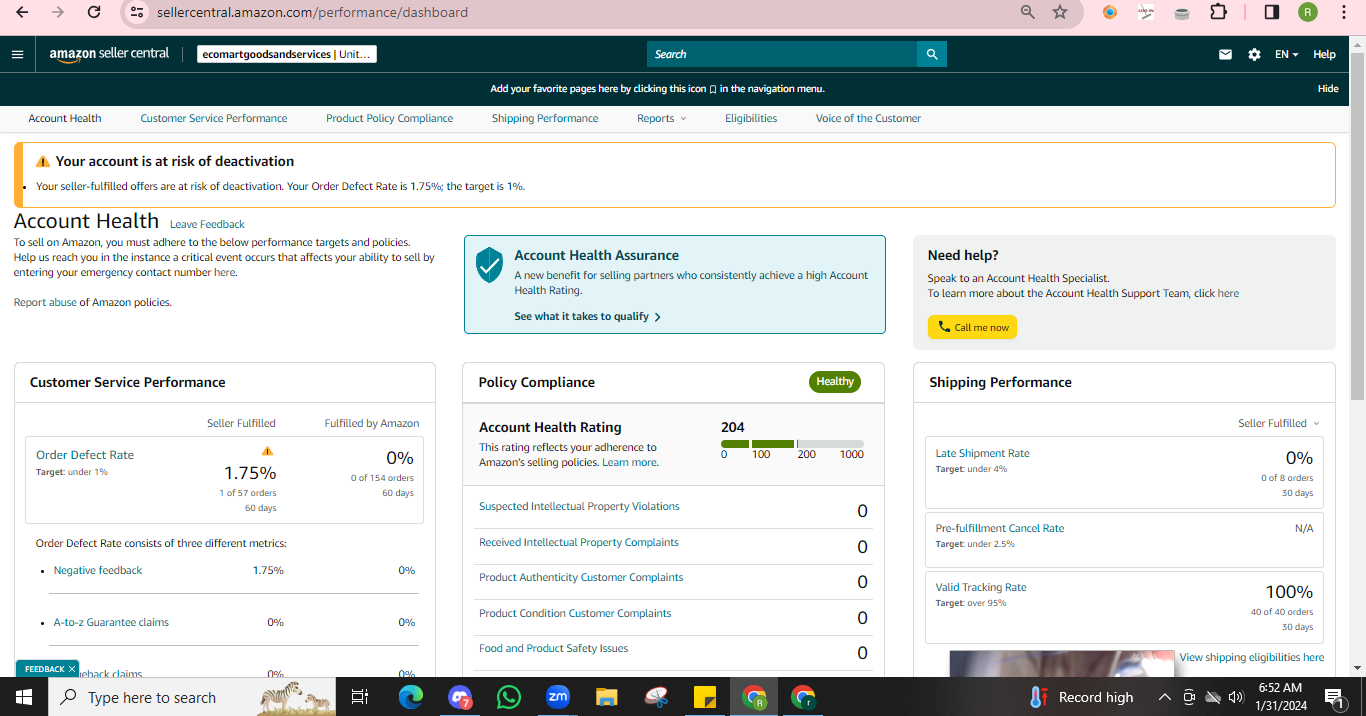Image resolution: width=1366 pixels, height=716 pixels.
Task: Click View shipping eligibilities here link
Action: point(1252,657)
